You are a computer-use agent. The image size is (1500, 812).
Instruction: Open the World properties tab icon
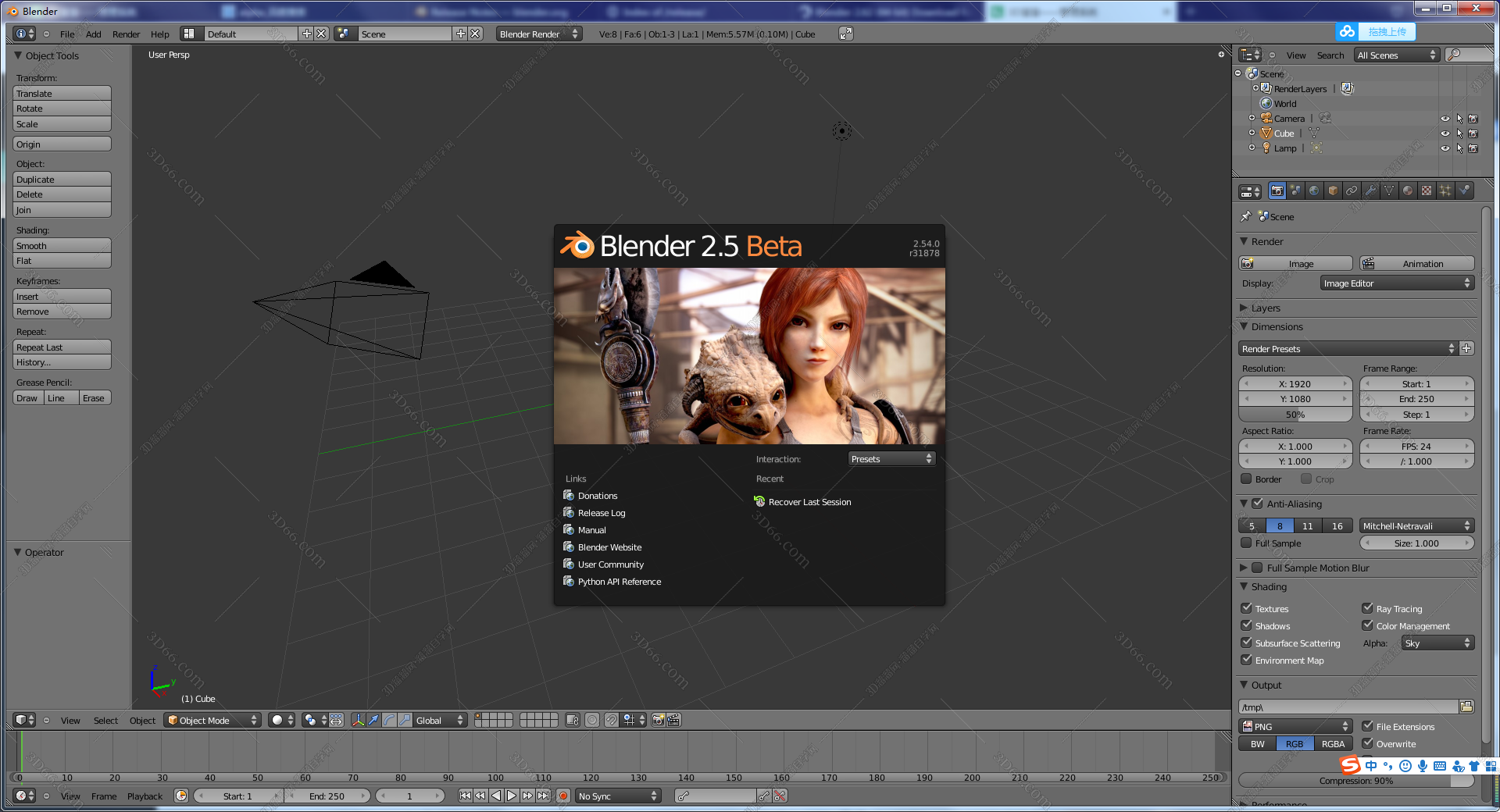click(x=1314, y=191)
